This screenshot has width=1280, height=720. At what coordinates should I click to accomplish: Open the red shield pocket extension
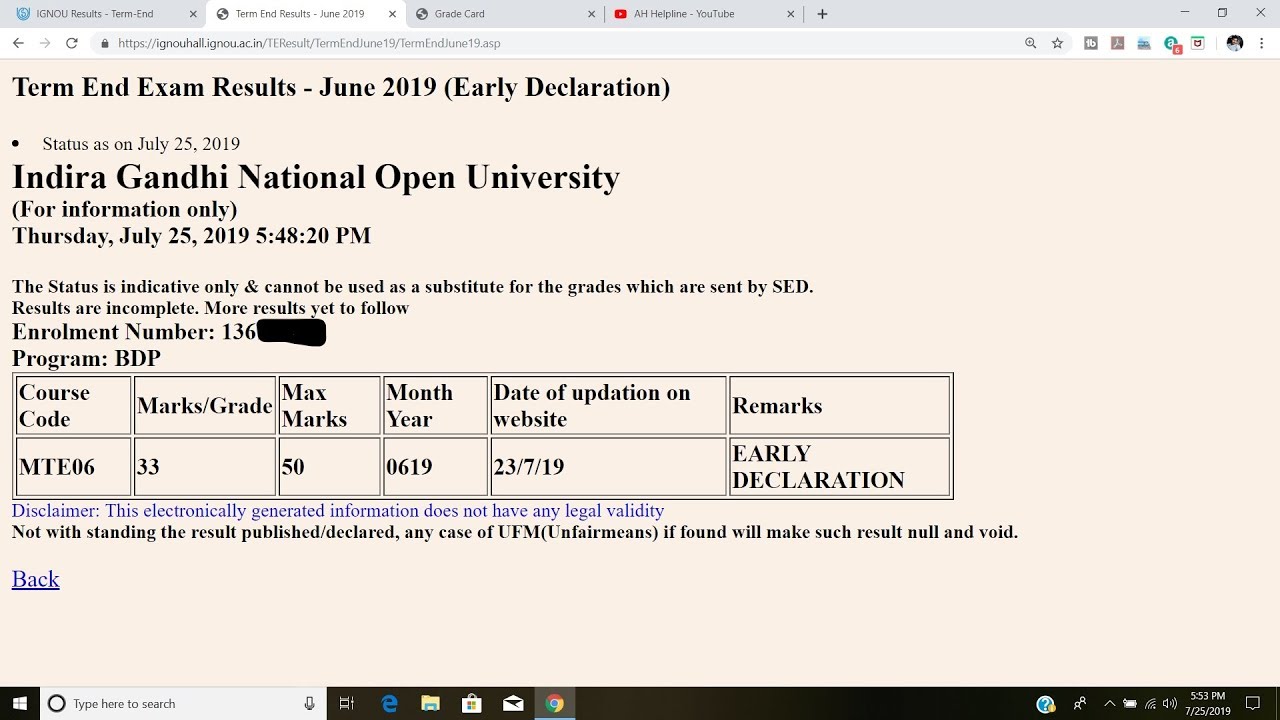(x=1198, y=43)
